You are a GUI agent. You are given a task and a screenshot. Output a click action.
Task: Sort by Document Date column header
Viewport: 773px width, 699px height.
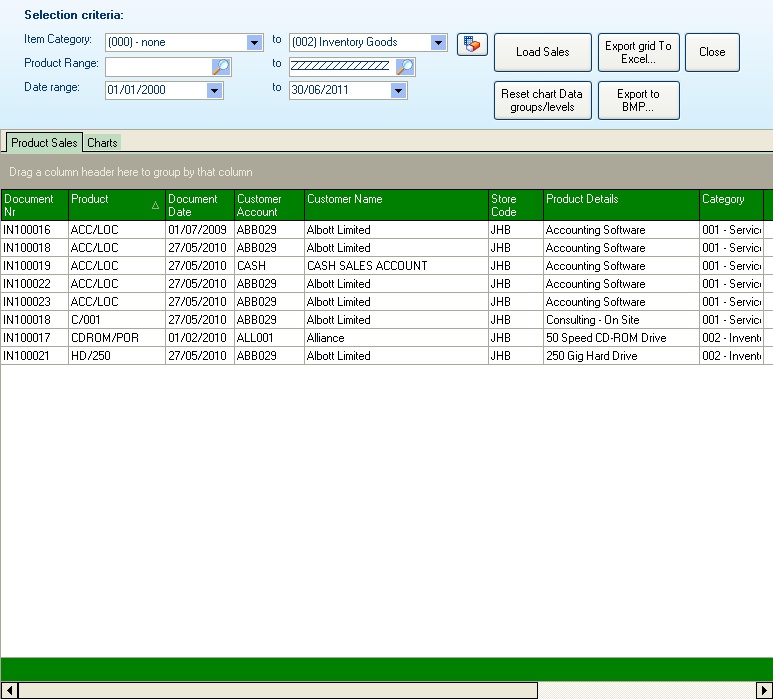(x=200, y=205)
